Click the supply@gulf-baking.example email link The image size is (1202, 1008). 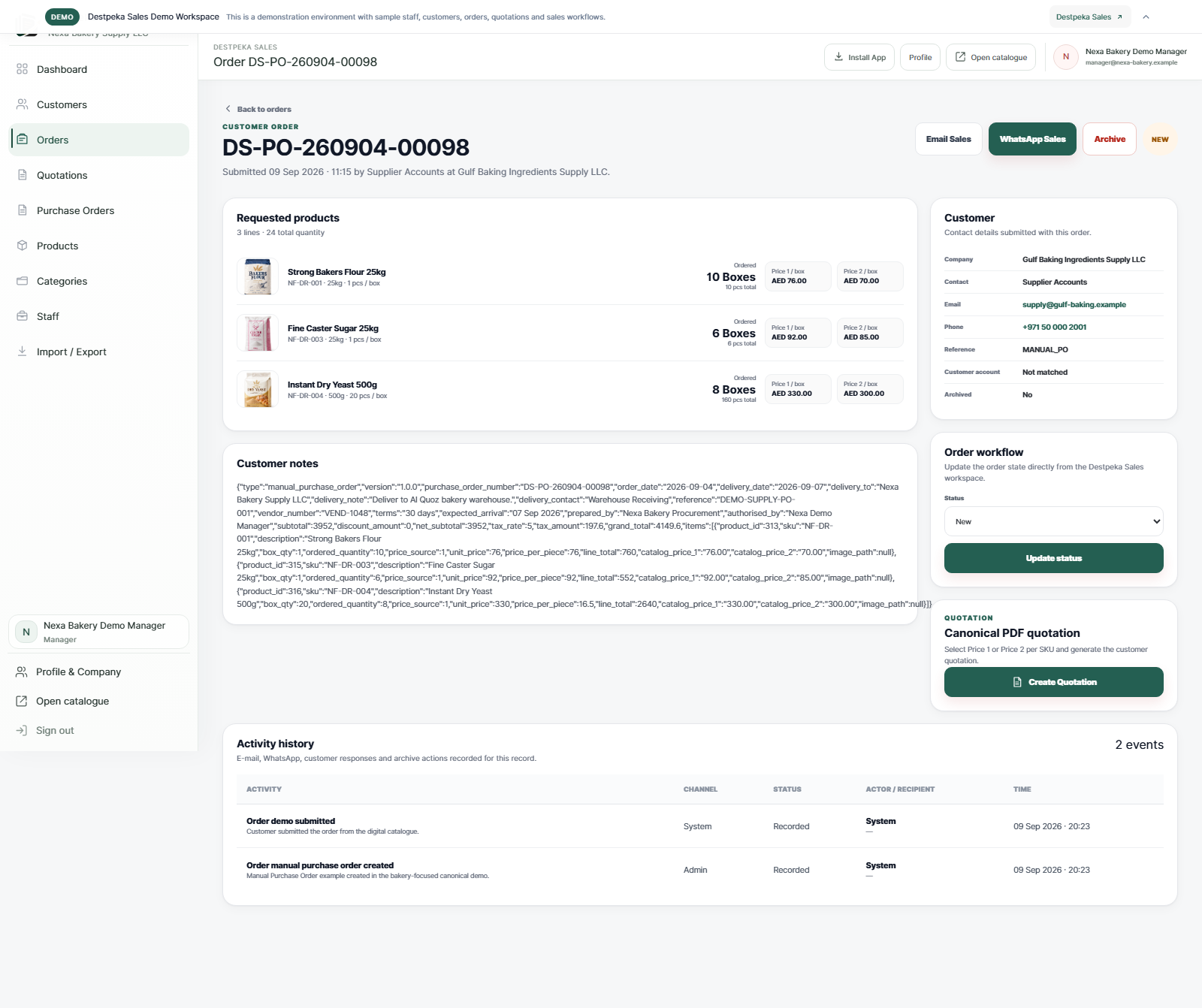pos(1074,304)
